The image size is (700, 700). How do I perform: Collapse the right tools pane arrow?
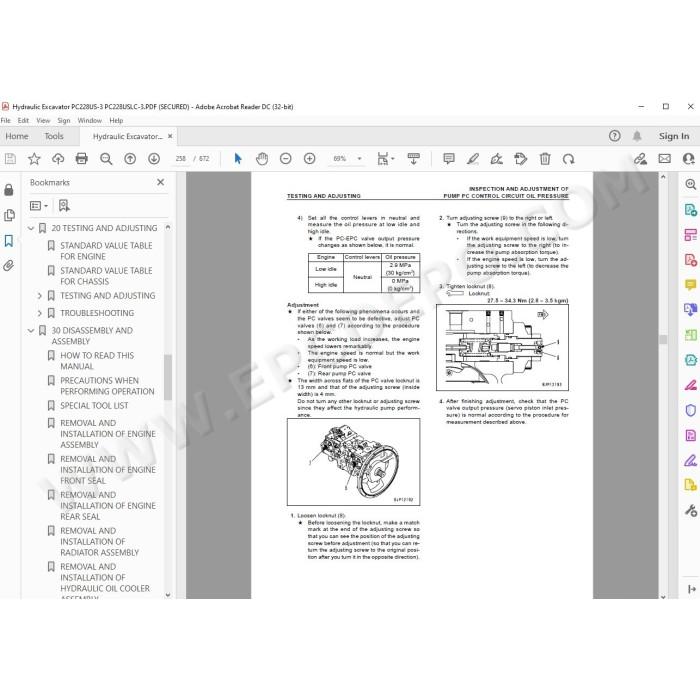(x=692, y=589)
